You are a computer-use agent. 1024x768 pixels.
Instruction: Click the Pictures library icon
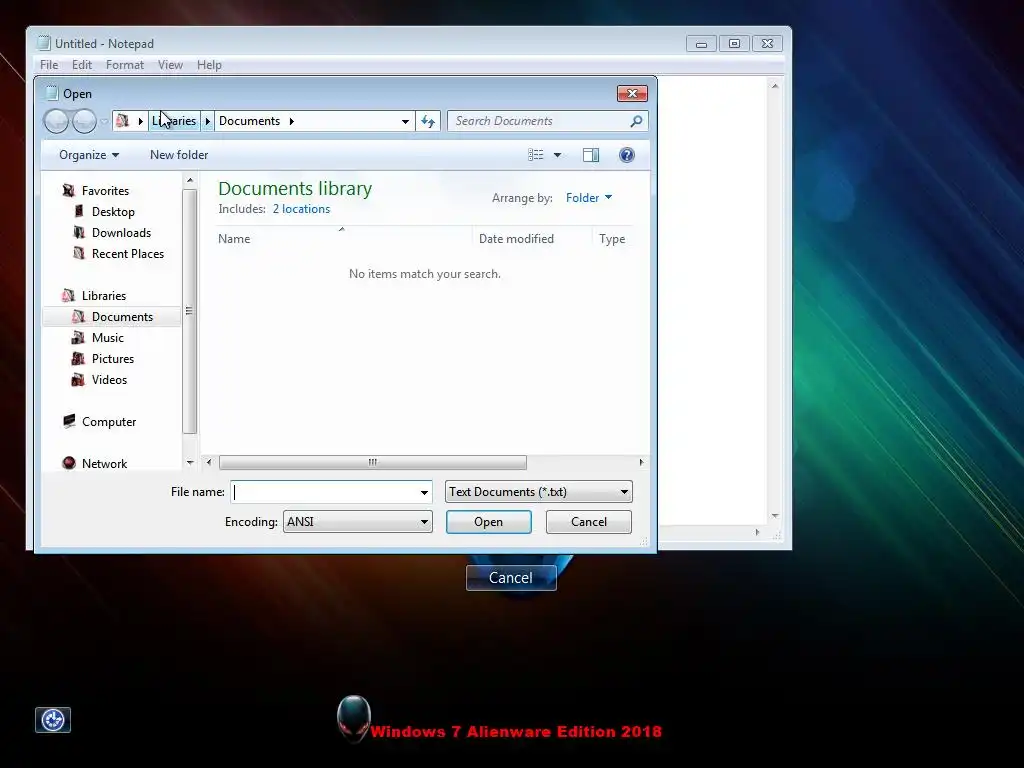78,359
